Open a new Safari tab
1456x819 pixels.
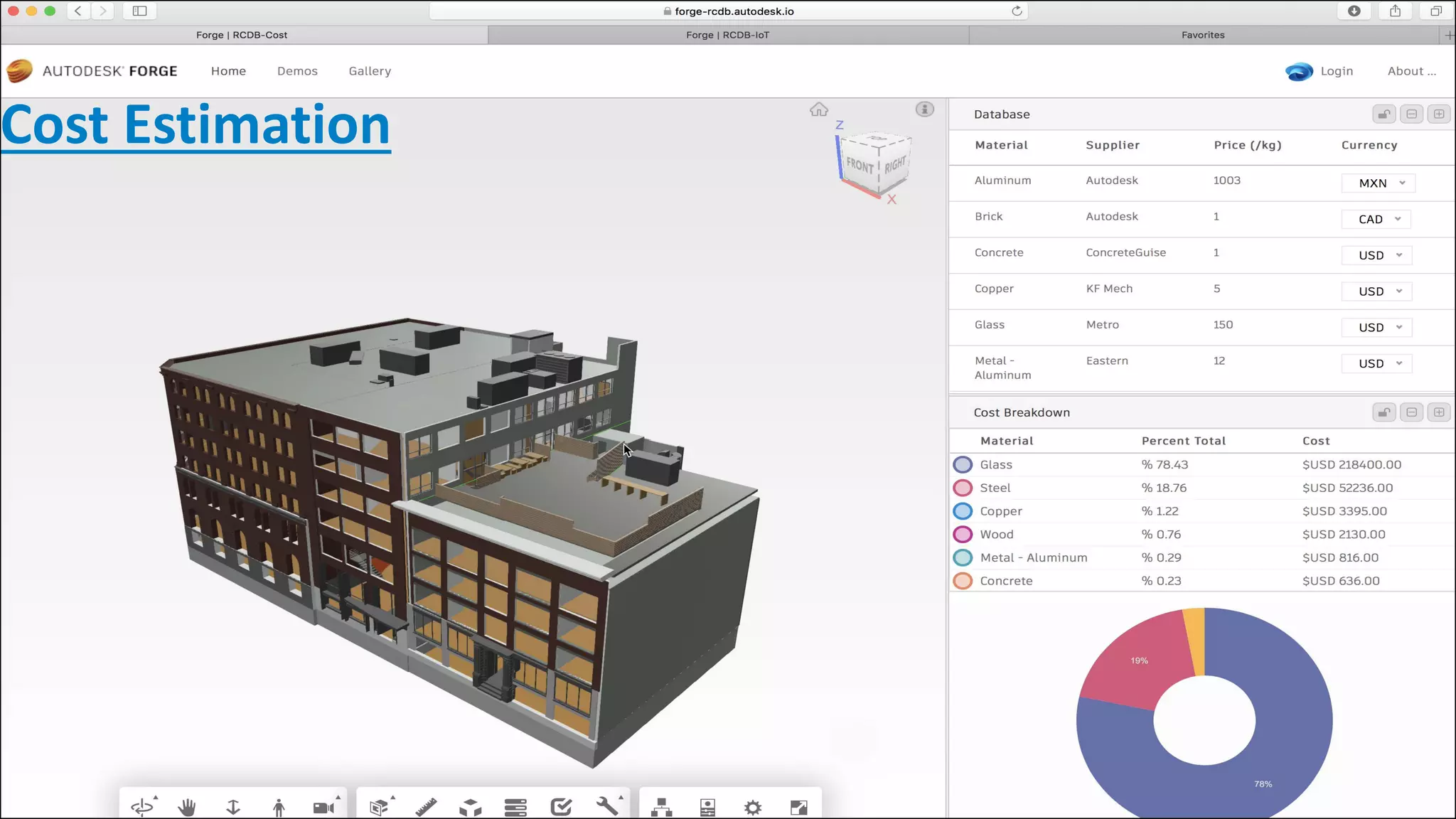pyautogui.click(x=1449, y=35)
